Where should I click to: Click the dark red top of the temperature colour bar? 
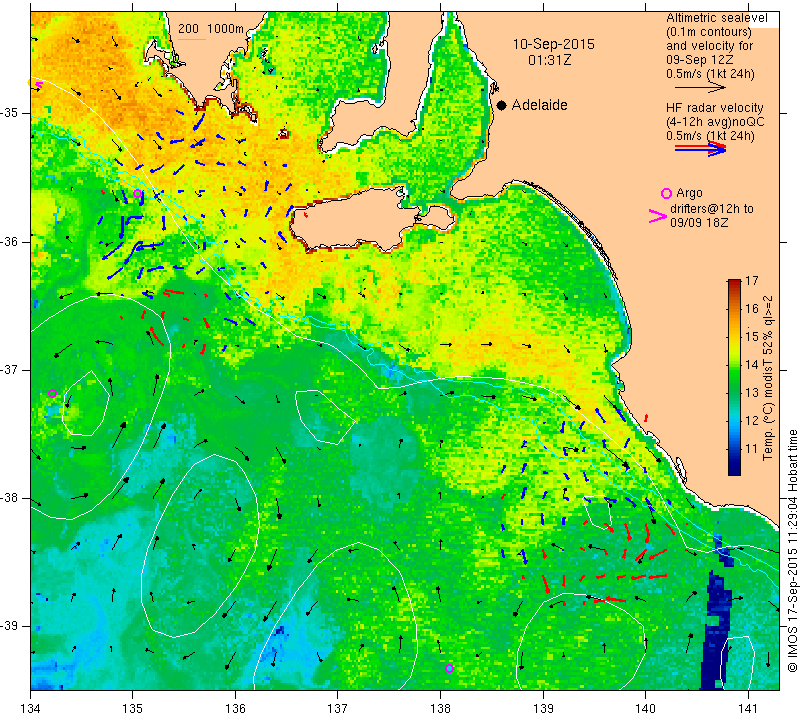pos(734,282)
